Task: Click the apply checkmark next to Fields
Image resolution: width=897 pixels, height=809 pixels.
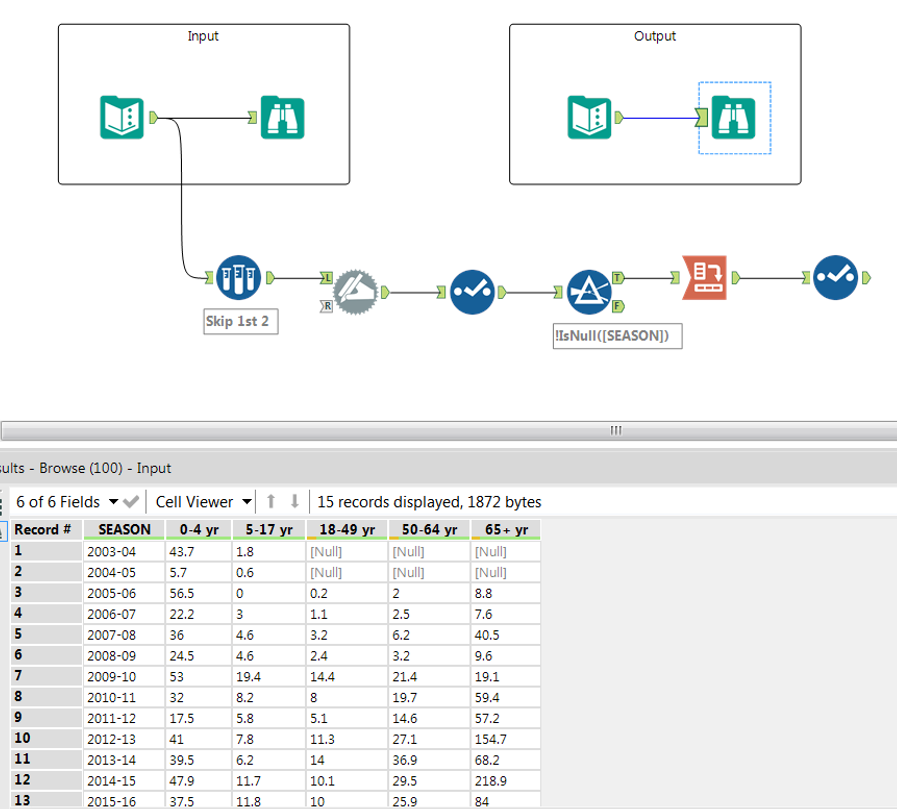Action: (131, 502)
